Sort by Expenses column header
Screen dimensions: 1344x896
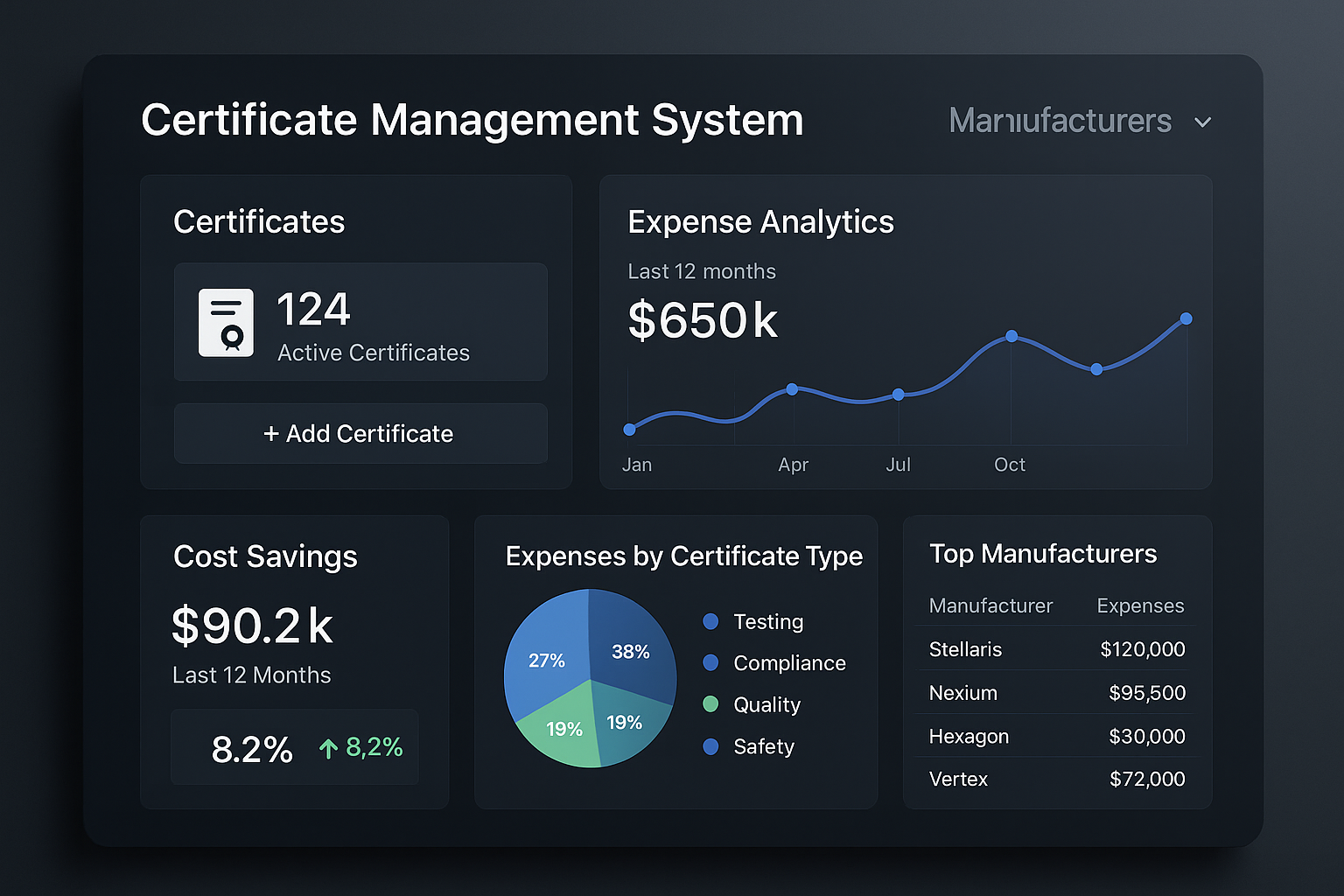point(1139,605)
